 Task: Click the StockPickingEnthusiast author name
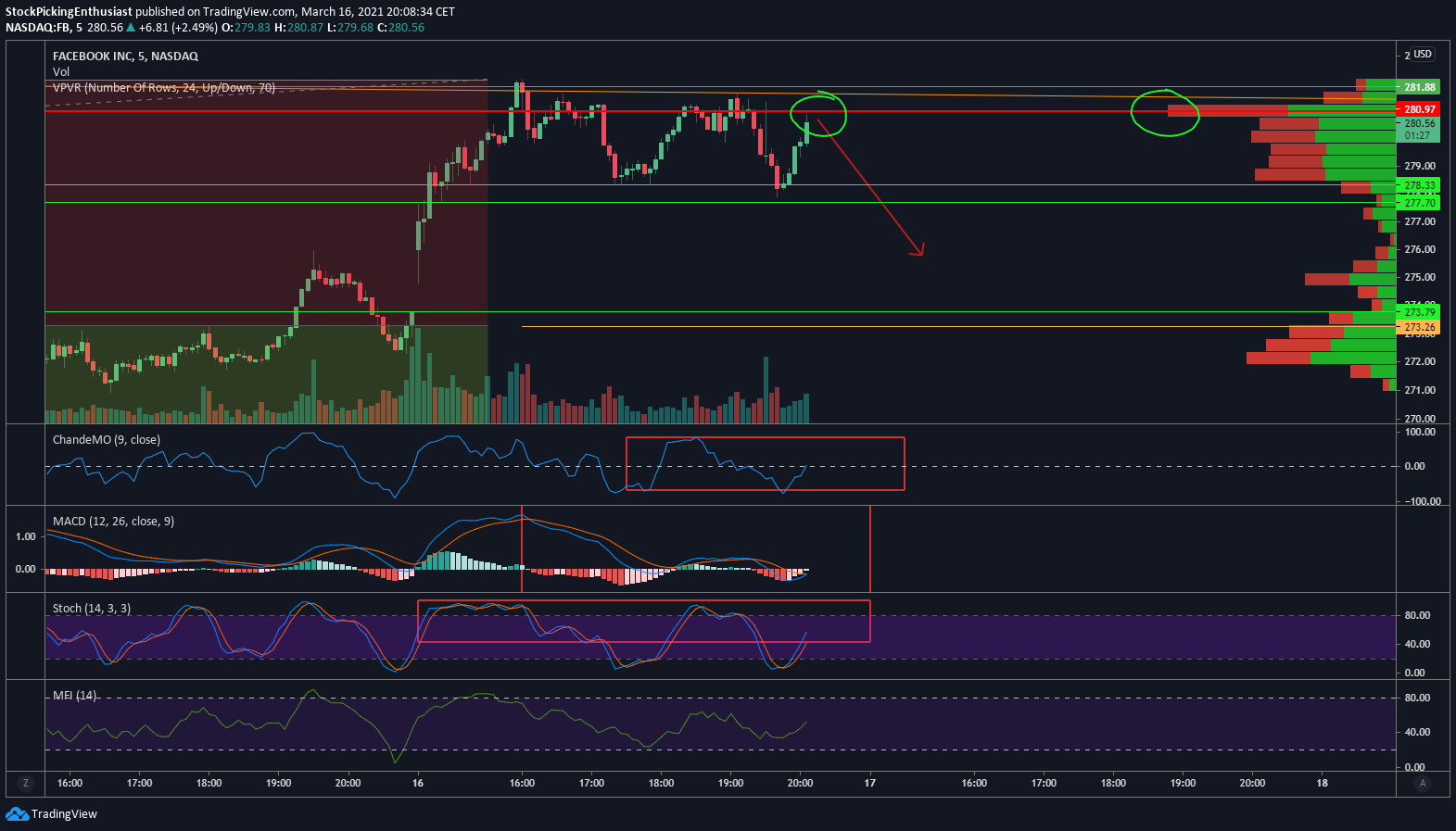pos(69,12)
